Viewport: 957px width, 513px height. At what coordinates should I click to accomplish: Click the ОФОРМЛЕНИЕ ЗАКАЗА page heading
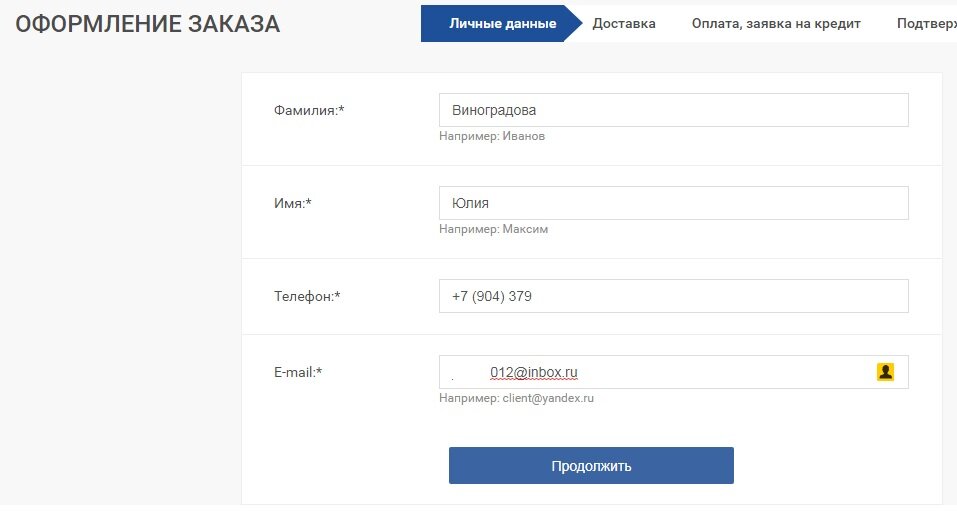[x=148, y=24]
